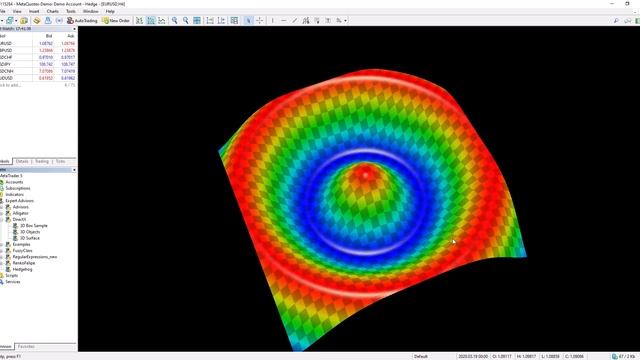Click the zoom out magnifier icon
Image resolution: width=640 pixels, height=360 pixels.
186,20
